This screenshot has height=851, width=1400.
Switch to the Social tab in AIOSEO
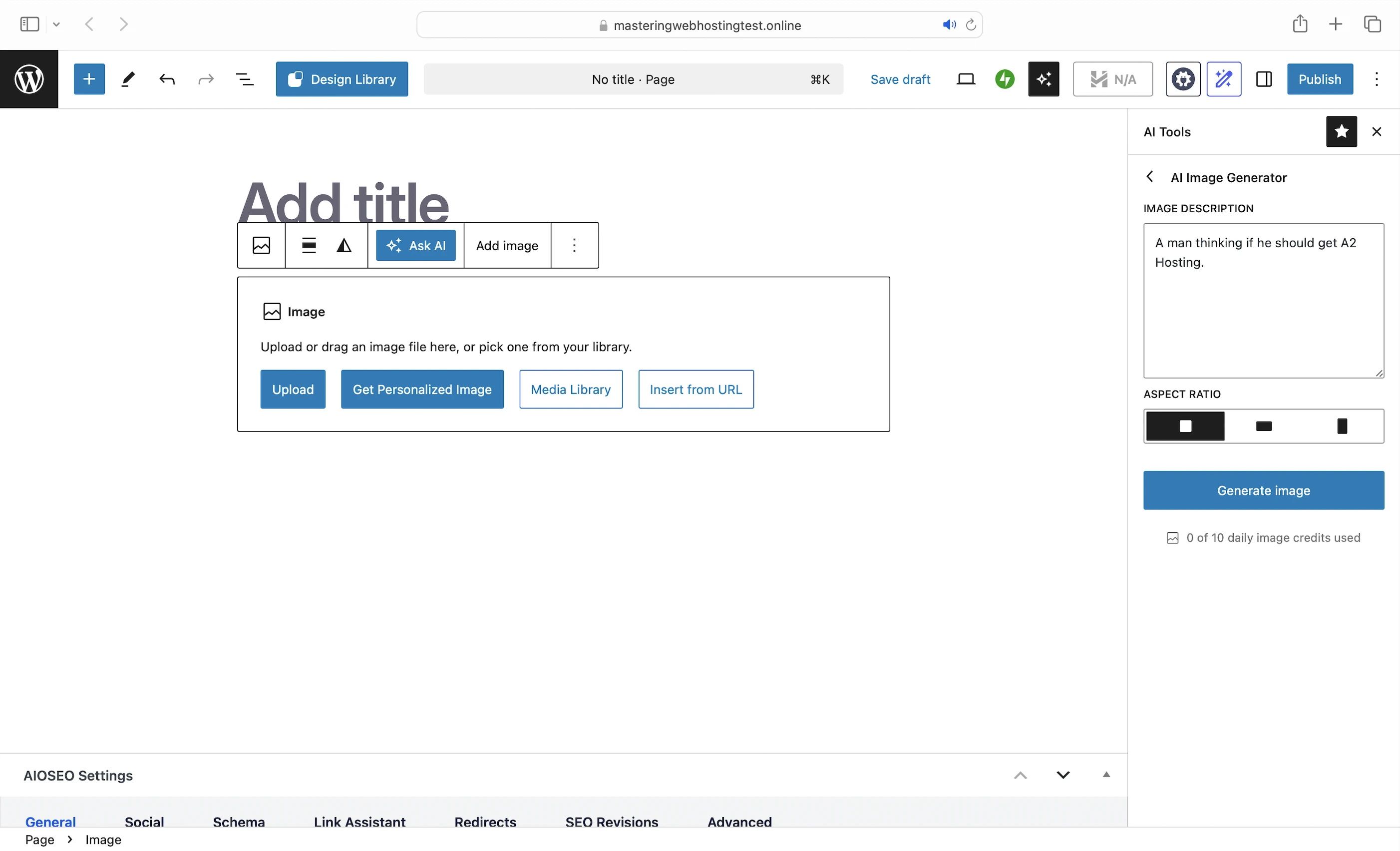coord(144,822)
